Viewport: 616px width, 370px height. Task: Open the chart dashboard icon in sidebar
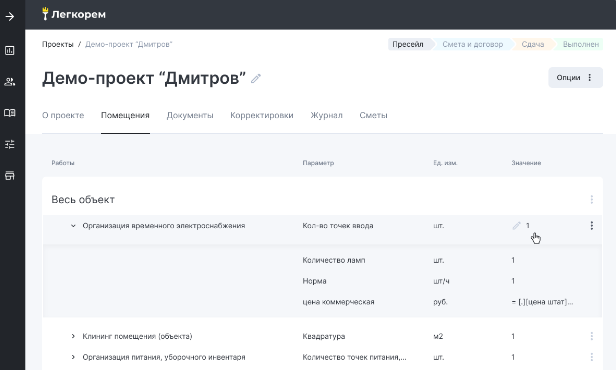[x=10, y=50]
